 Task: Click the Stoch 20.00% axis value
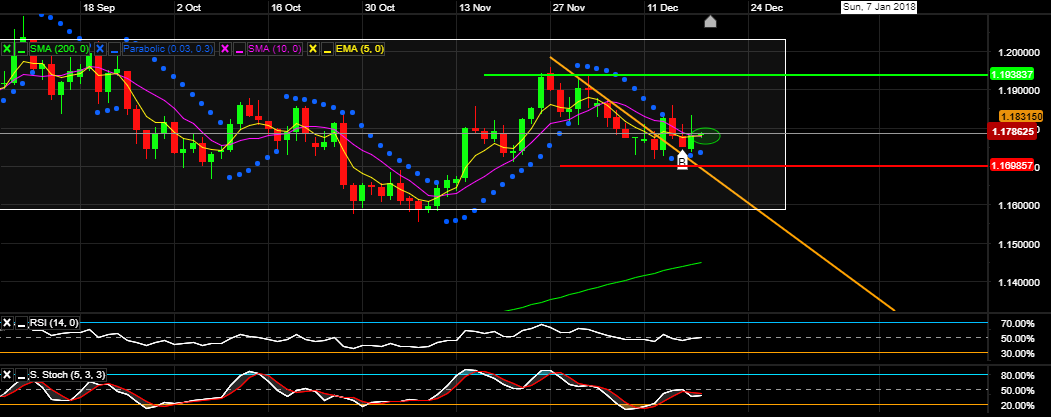click(x=1015, y=405)
